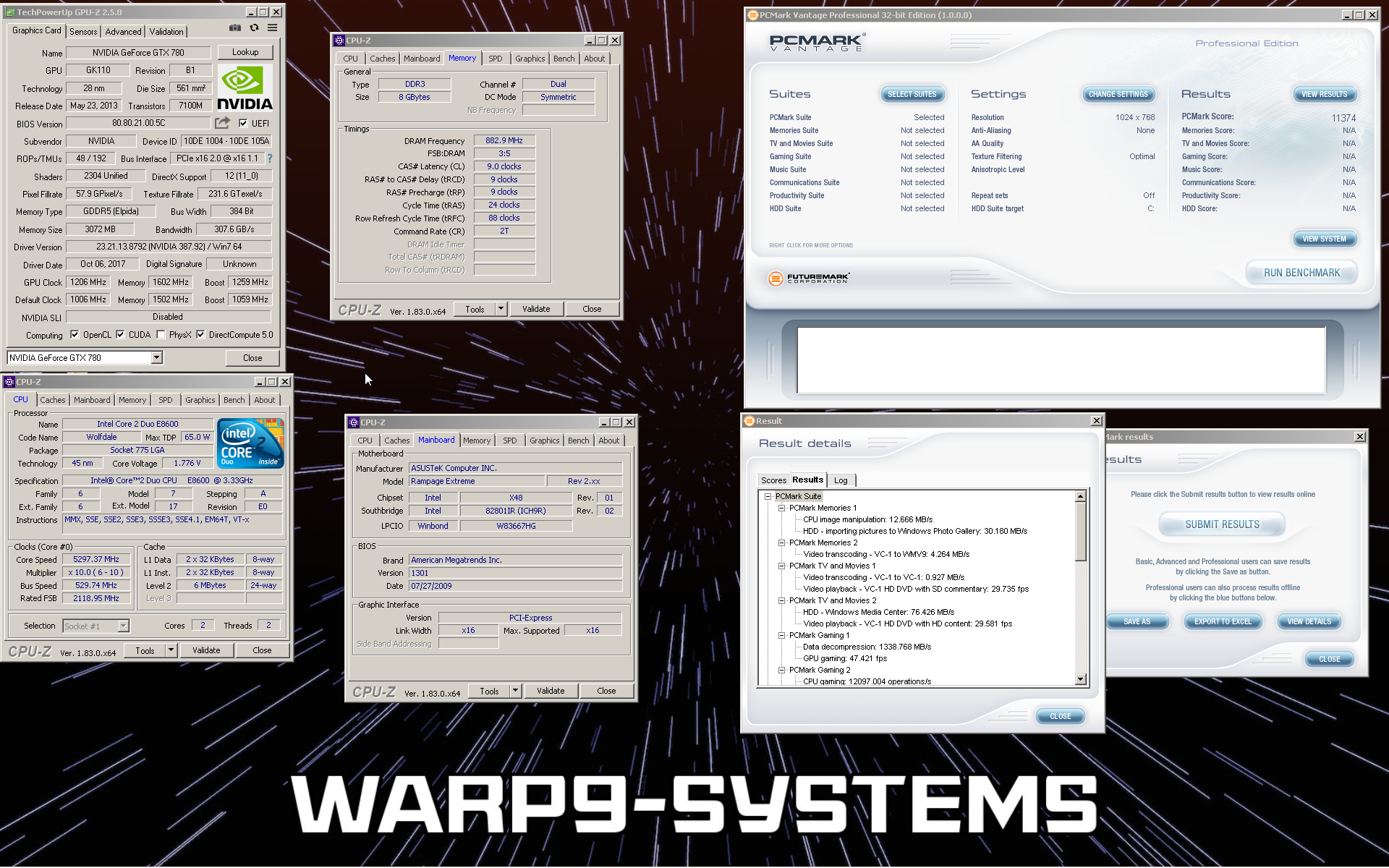Click the SELECT SUITES button
The image size is (1389, 868).
912,94
